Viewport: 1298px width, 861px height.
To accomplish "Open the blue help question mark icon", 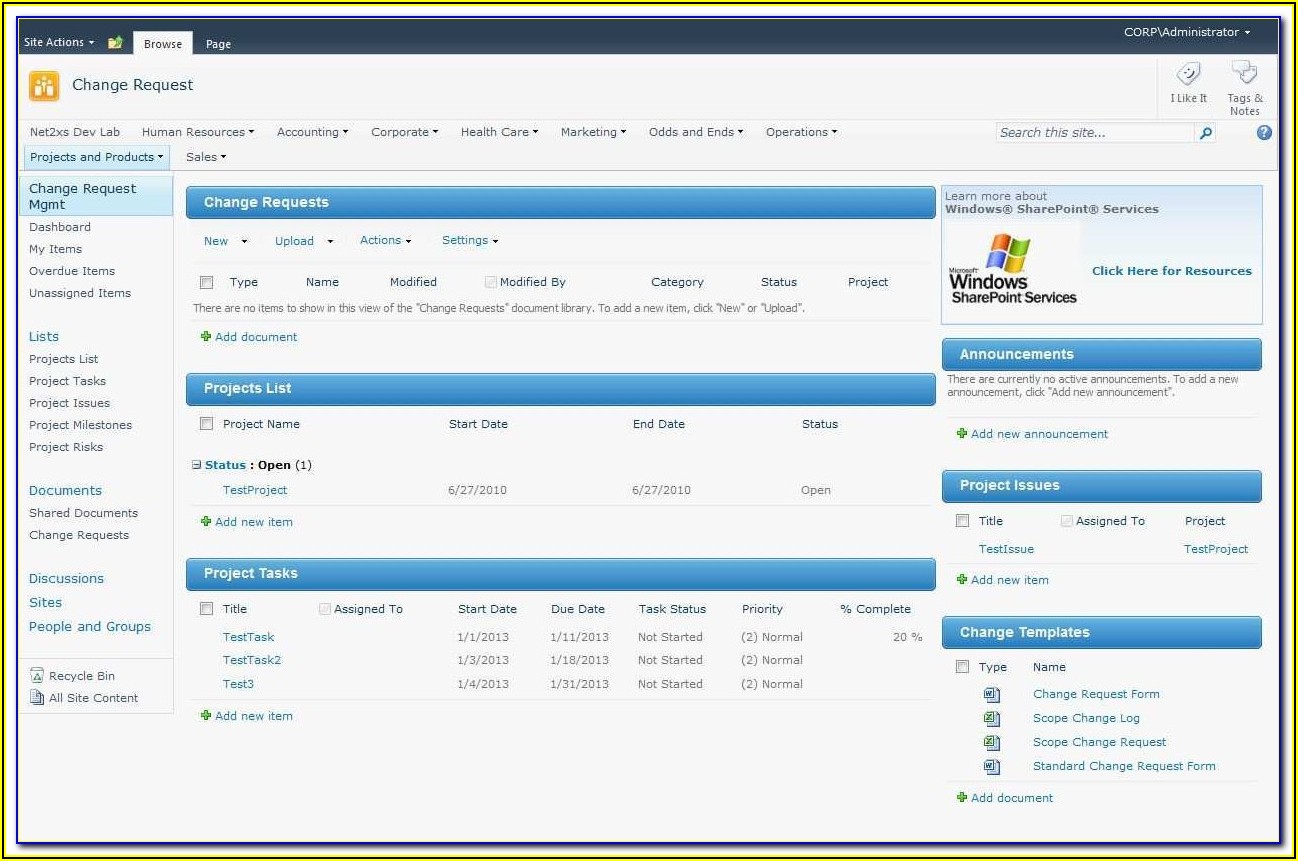I will click(x=1264, y=132).
